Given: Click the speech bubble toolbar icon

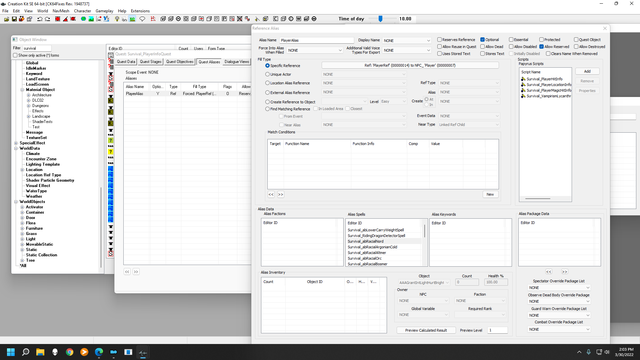Looking at the screenshot, I should 142,19.
